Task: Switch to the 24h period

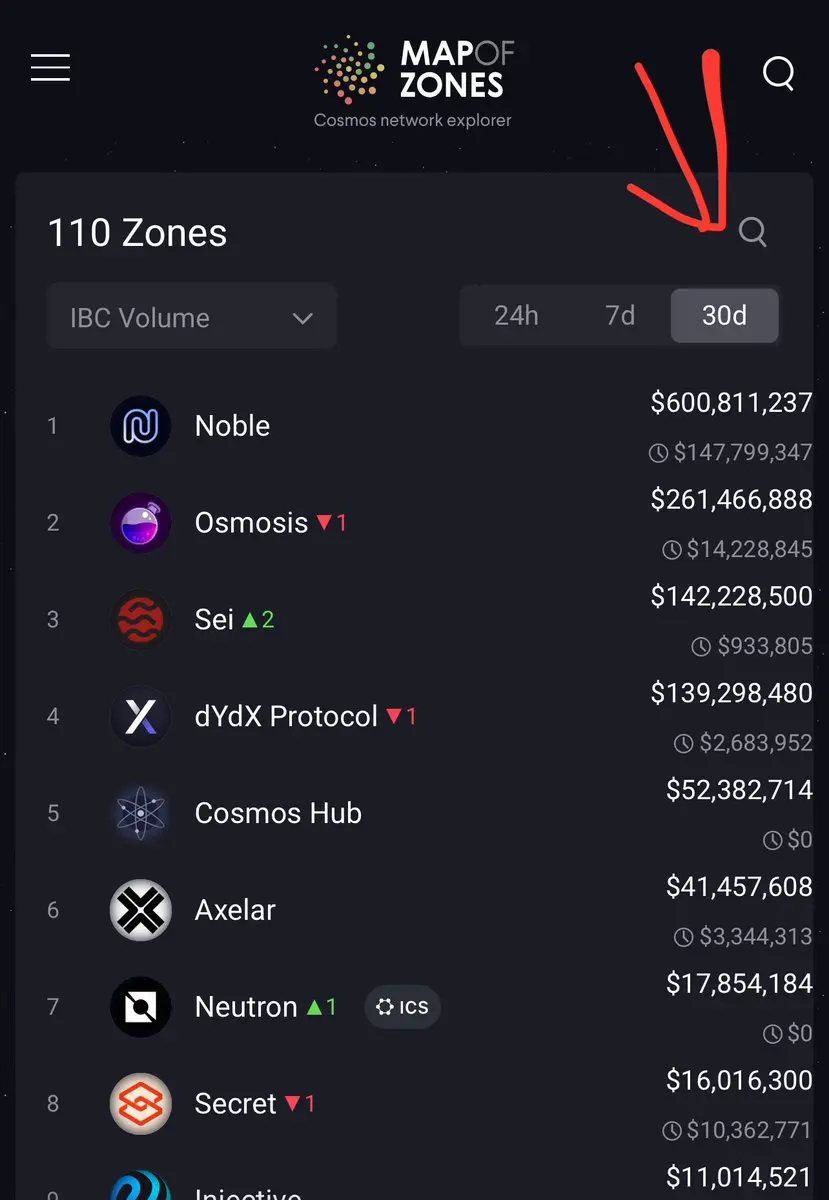Action: coord(516,316)
